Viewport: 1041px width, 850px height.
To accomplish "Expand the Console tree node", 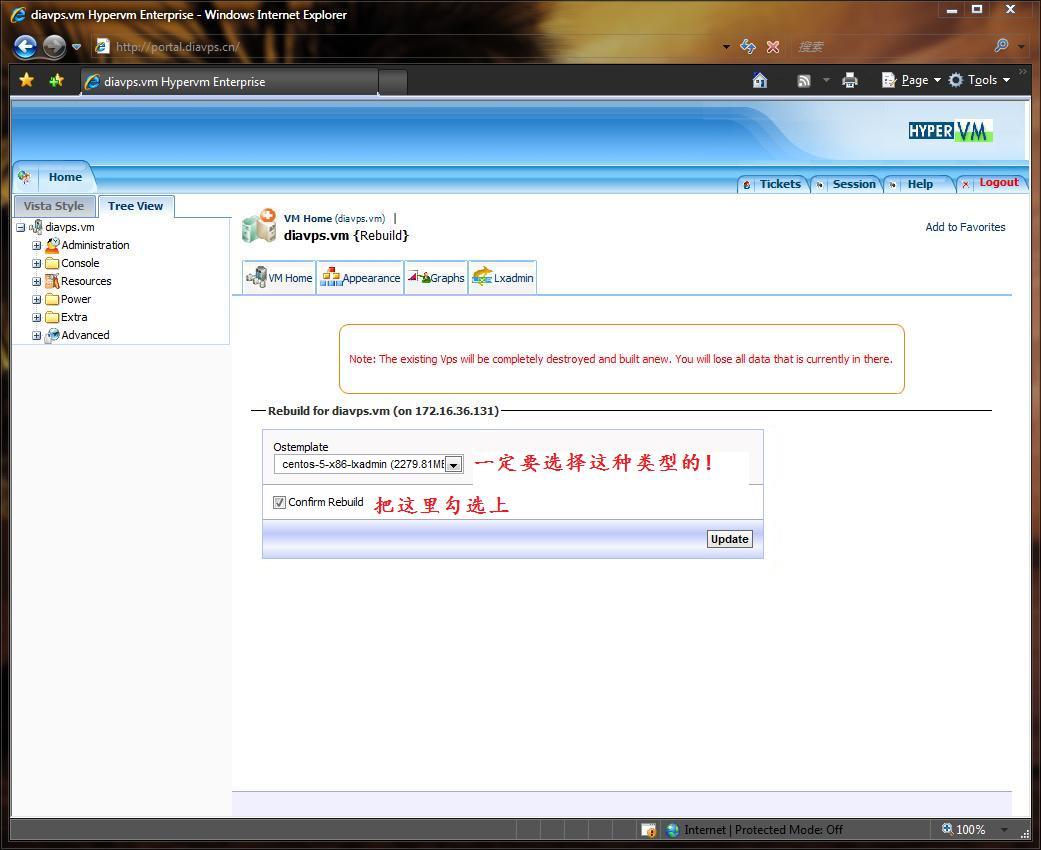I will pyautogui.click(x=37, y=263).
